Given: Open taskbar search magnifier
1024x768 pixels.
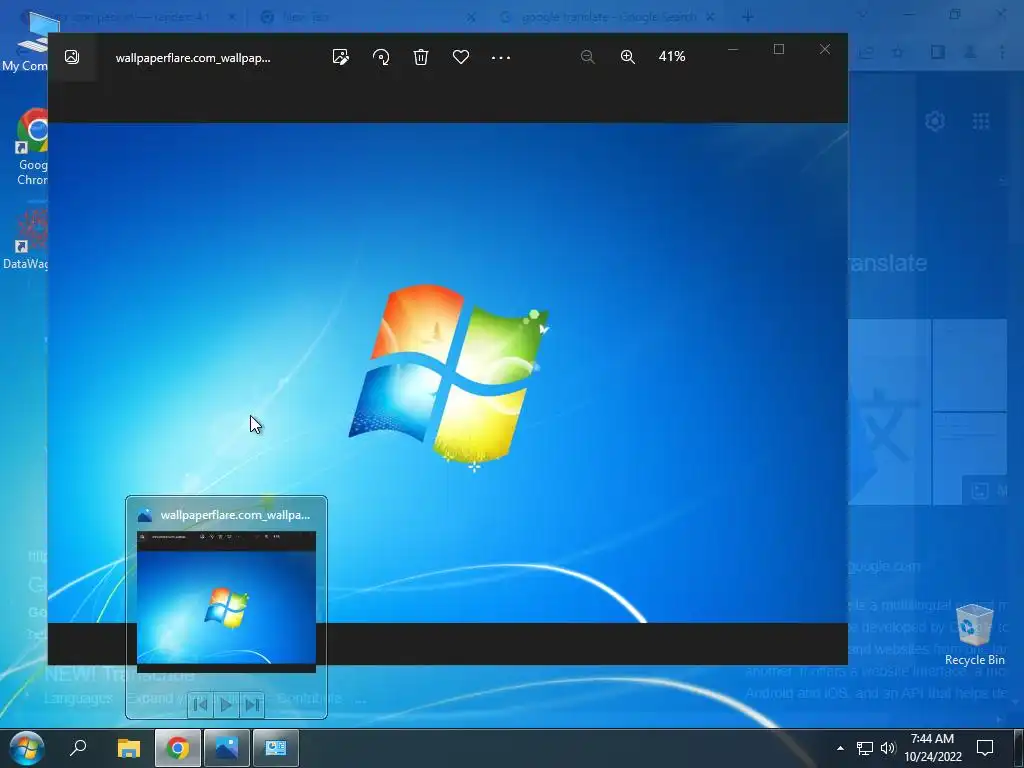Looking at the screenshot, I should [78, 748].
